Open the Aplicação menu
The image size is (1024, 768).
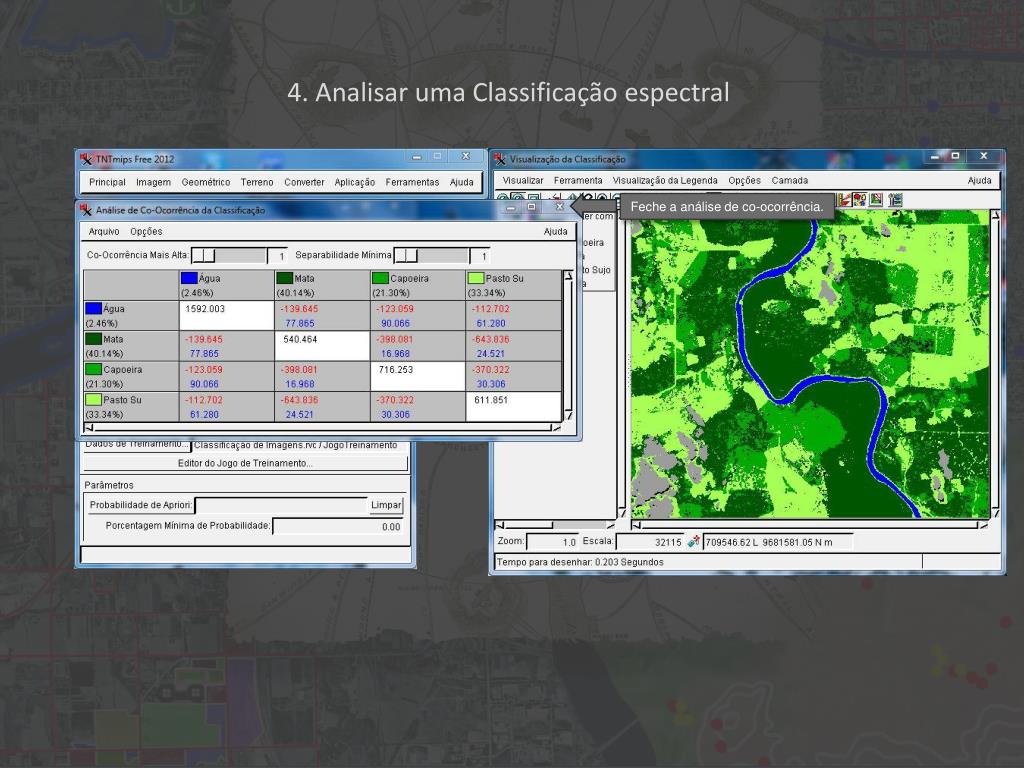(x=355, y=182)
